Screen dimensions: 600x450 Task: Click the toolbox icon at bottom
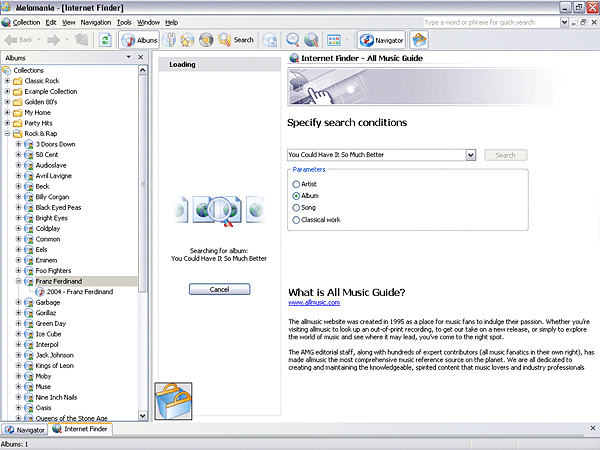(176, 402)
